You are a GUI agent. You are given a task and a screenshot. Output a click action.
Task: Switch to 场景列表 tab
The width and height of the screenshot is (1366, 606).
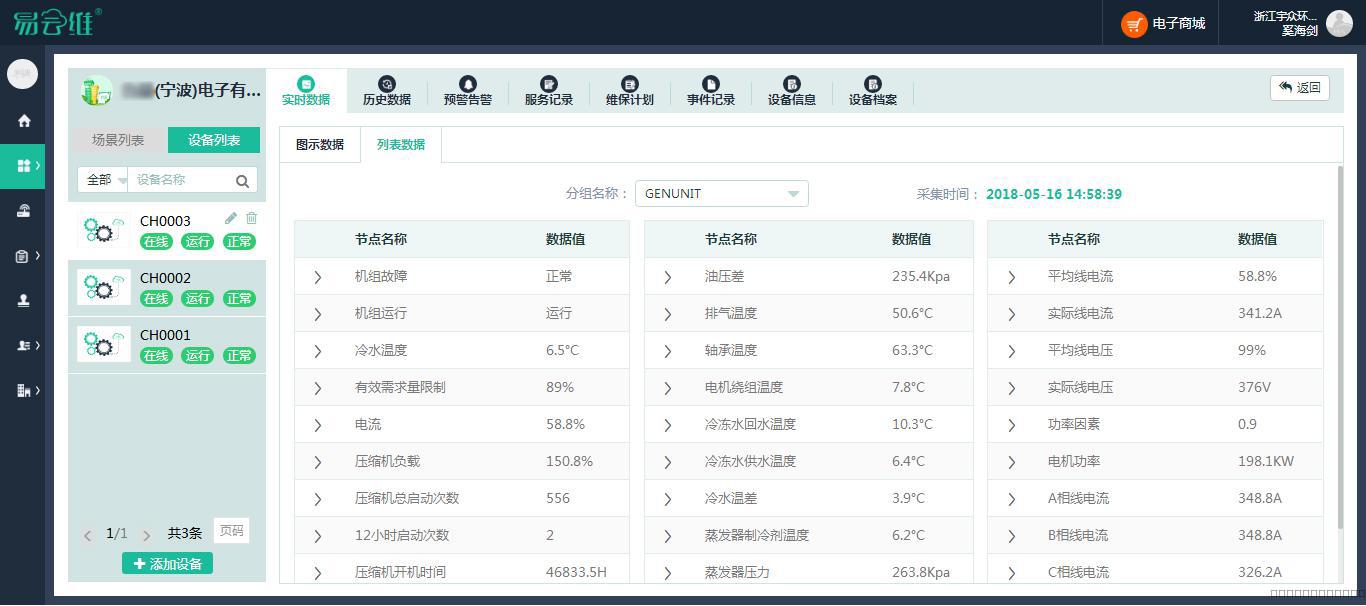[118, 140]
